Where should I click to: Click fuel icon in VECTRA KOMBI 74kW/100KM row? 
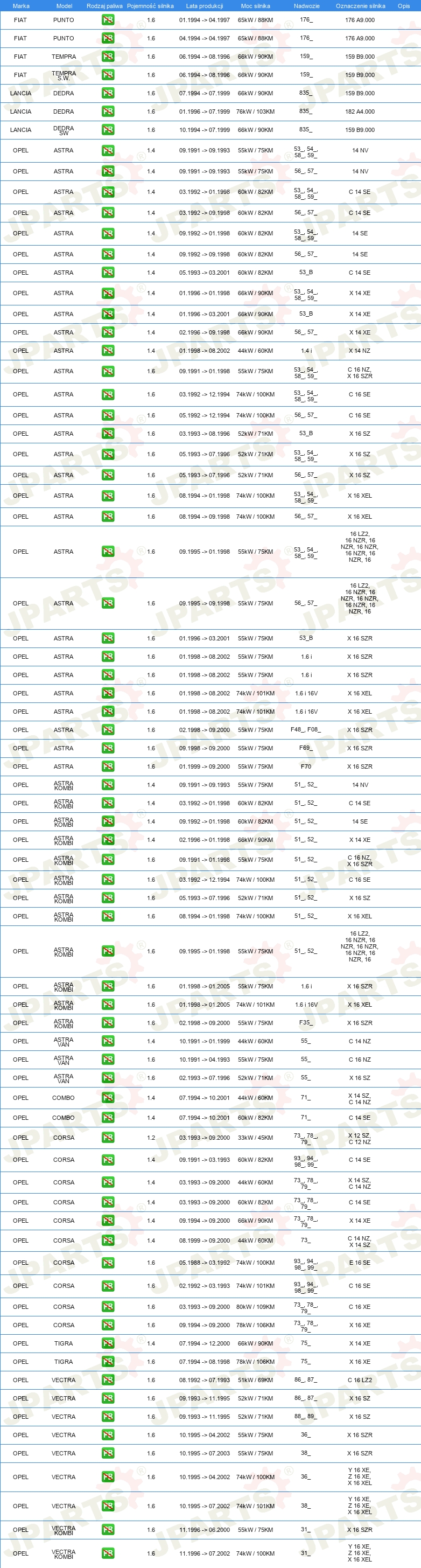coord(108,1553)
